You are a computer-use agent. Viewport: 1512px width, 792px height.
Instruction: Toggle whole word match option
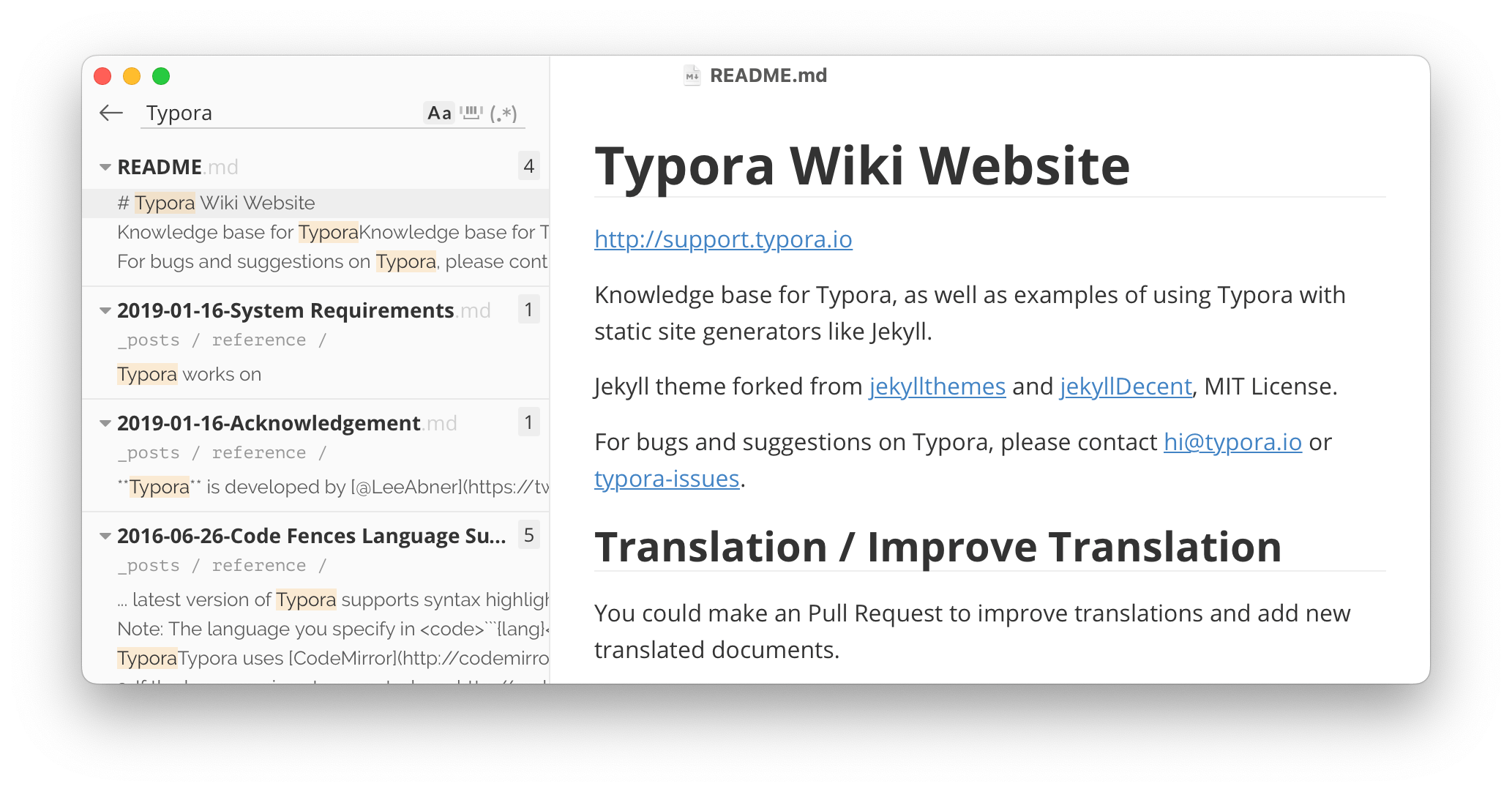tap(471, 113)
